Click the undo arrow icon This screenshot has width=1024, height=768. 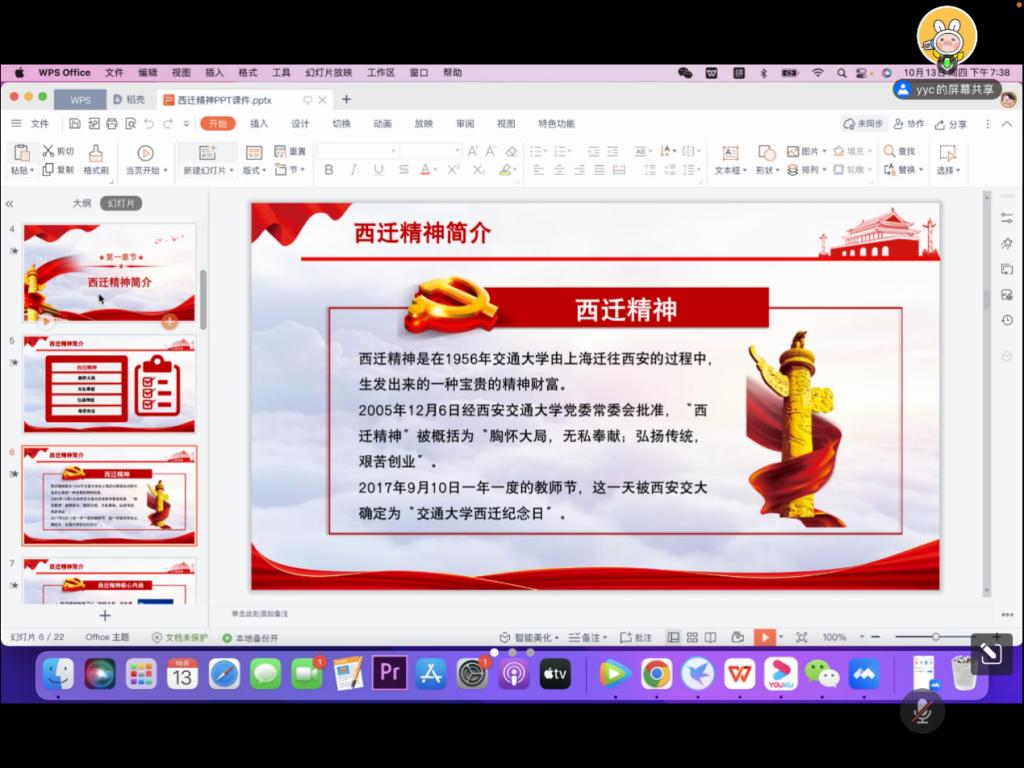pyautogui.click(x=149, y=124)
